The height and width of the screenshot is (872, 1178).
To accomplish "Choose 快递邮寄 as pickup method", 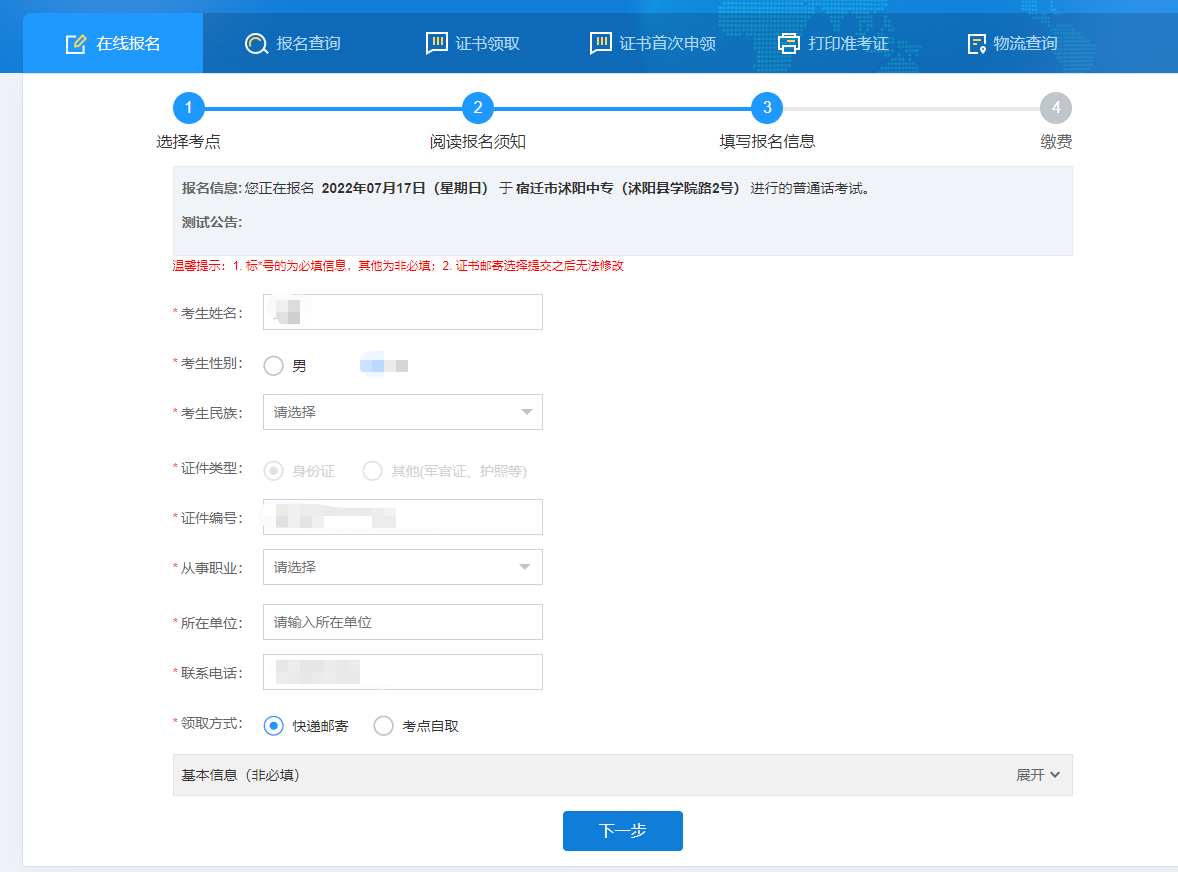I will coord(274,726).
